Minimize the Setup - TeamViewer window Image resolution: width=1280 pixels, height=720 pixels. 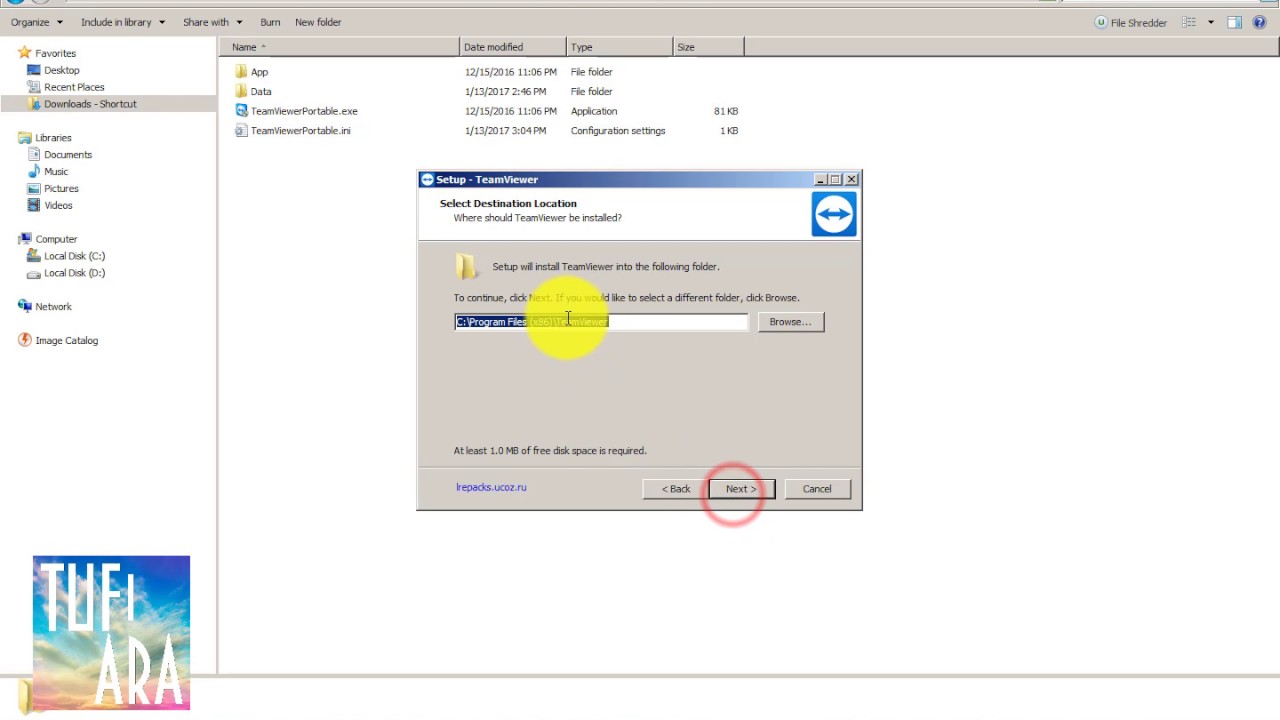point(820,180)
